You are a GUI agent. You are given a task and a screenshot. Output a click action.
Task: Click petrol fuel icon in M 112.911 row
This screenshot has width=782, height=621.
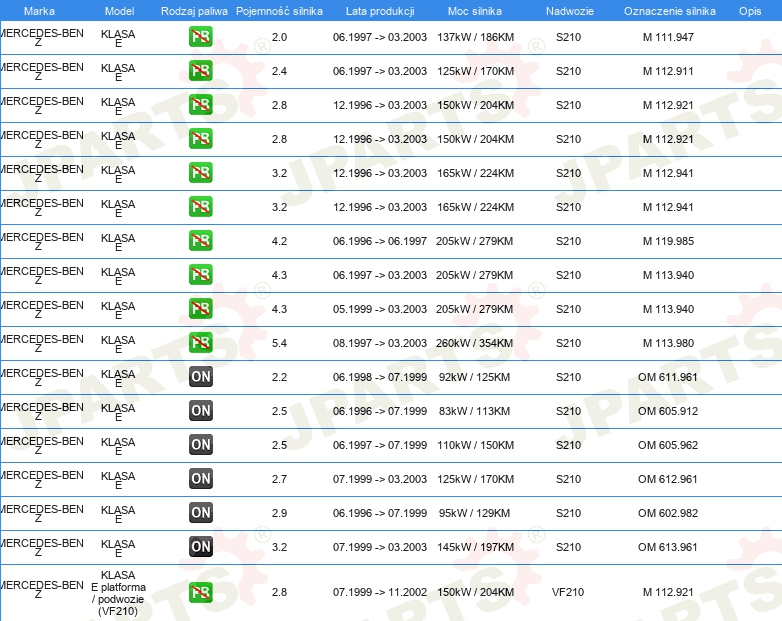tap(200, 71)
